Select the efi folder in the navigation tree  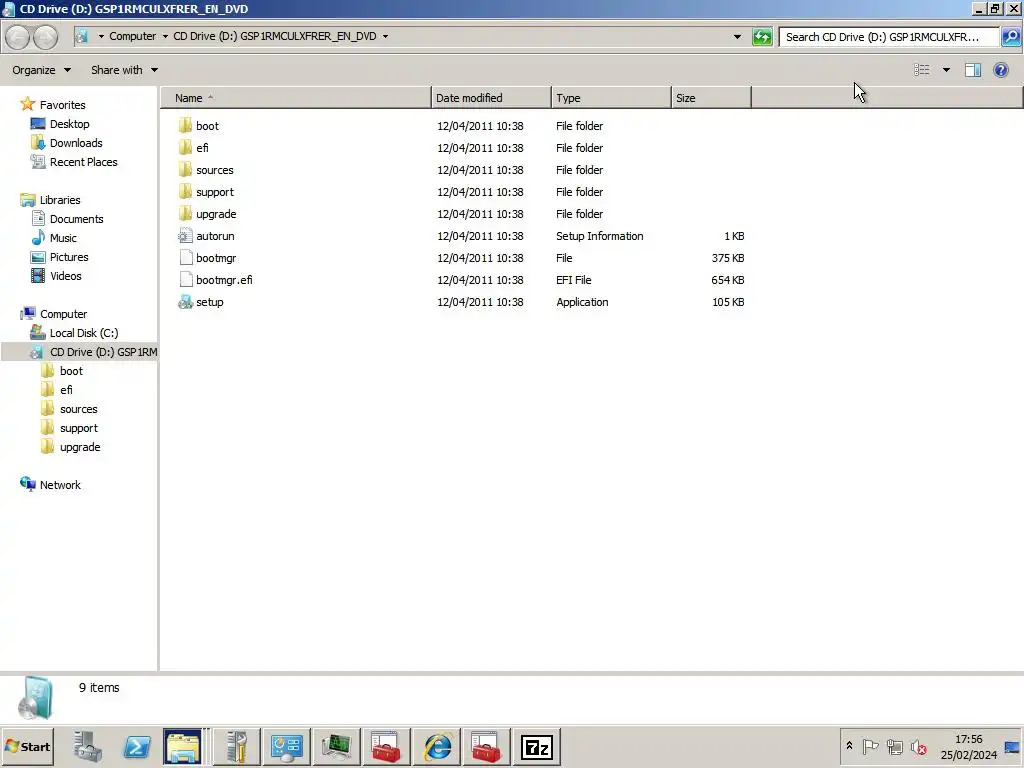[66, 390]
